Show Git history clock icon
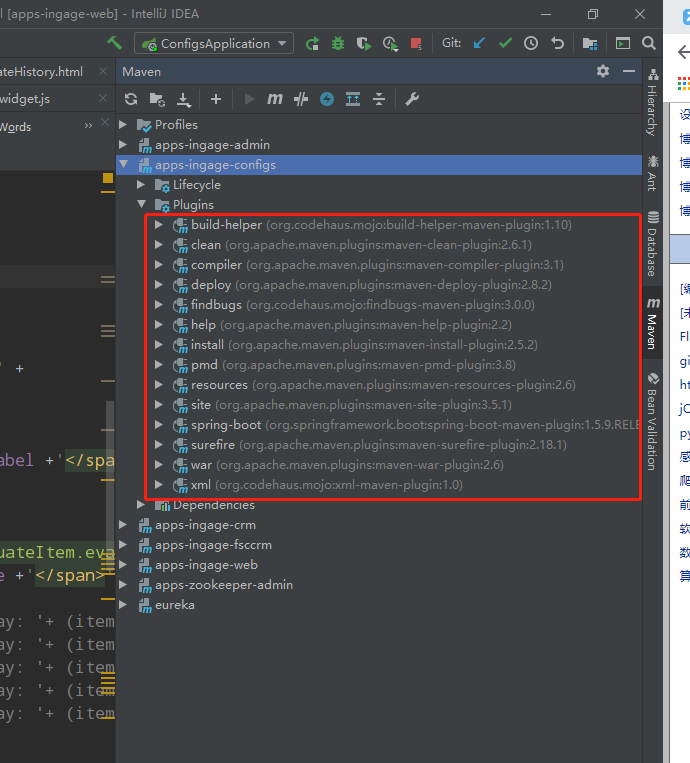 tap(531, 43)
